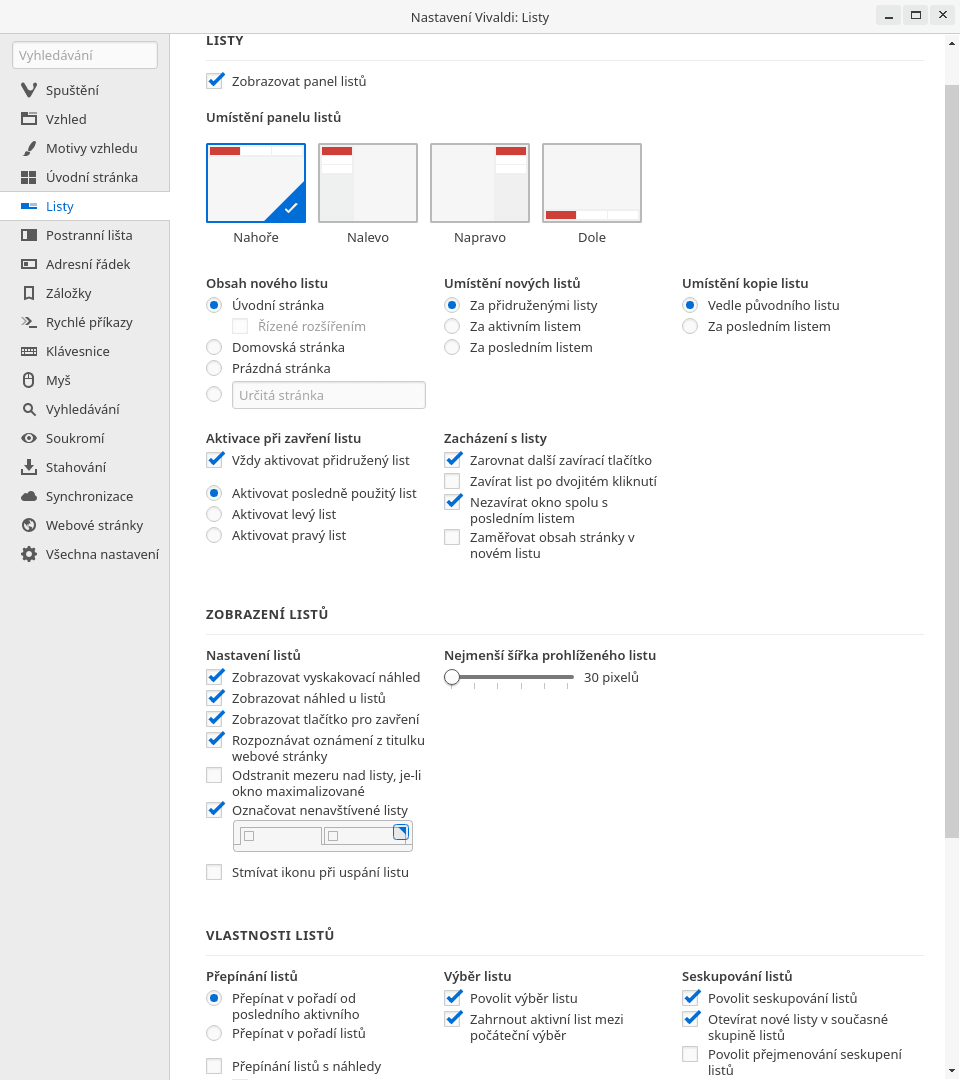Image resolution: width=960 pixels, height=1080 pixels.
Task: Enable Stmívat ikonu při uspání listu
Action: [214, 872]
